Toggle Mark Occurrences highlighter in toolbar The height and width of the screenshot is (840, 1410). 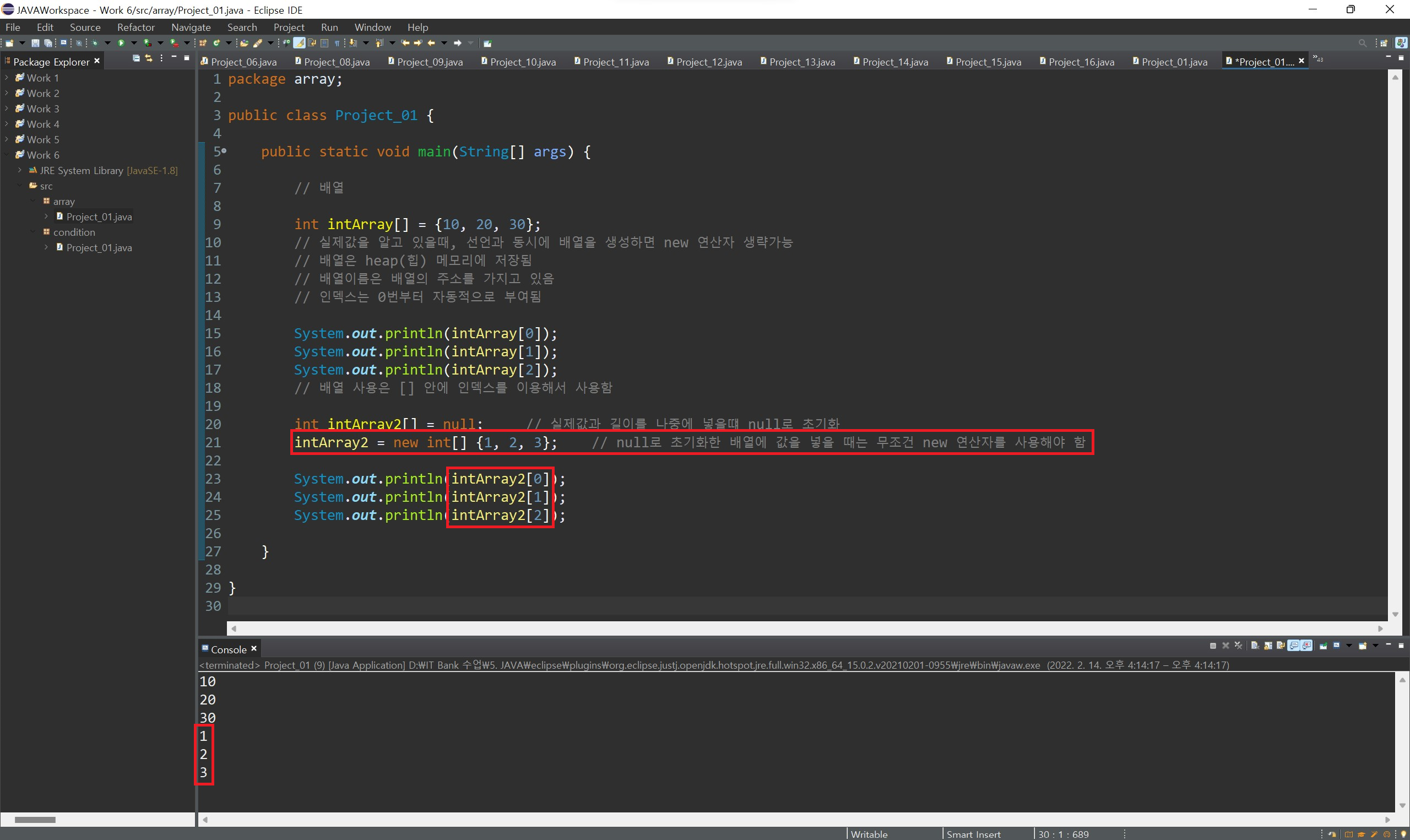[299, 43]
